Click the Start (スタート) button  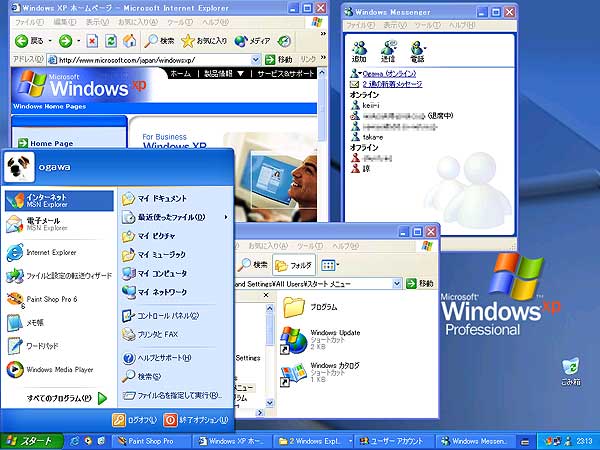[31, 441]
